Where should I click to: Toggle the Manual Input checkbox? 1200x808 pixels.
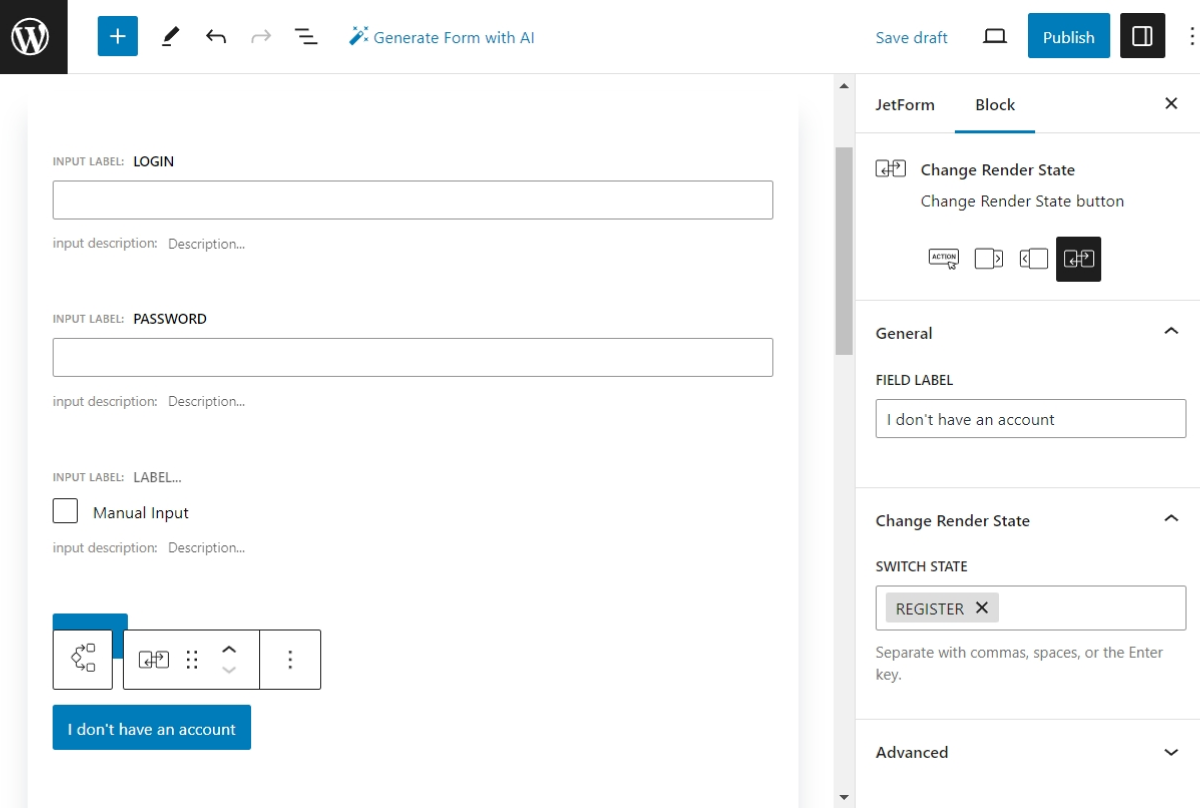tap(65, 511)
